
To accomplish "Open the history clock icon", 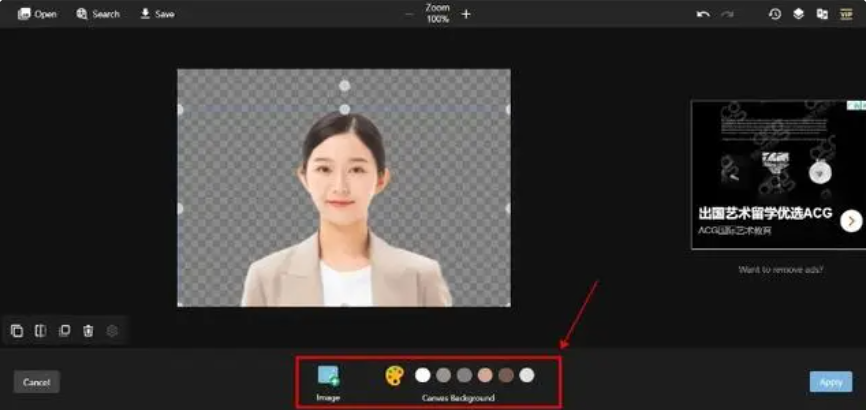I will pos(774,14).
